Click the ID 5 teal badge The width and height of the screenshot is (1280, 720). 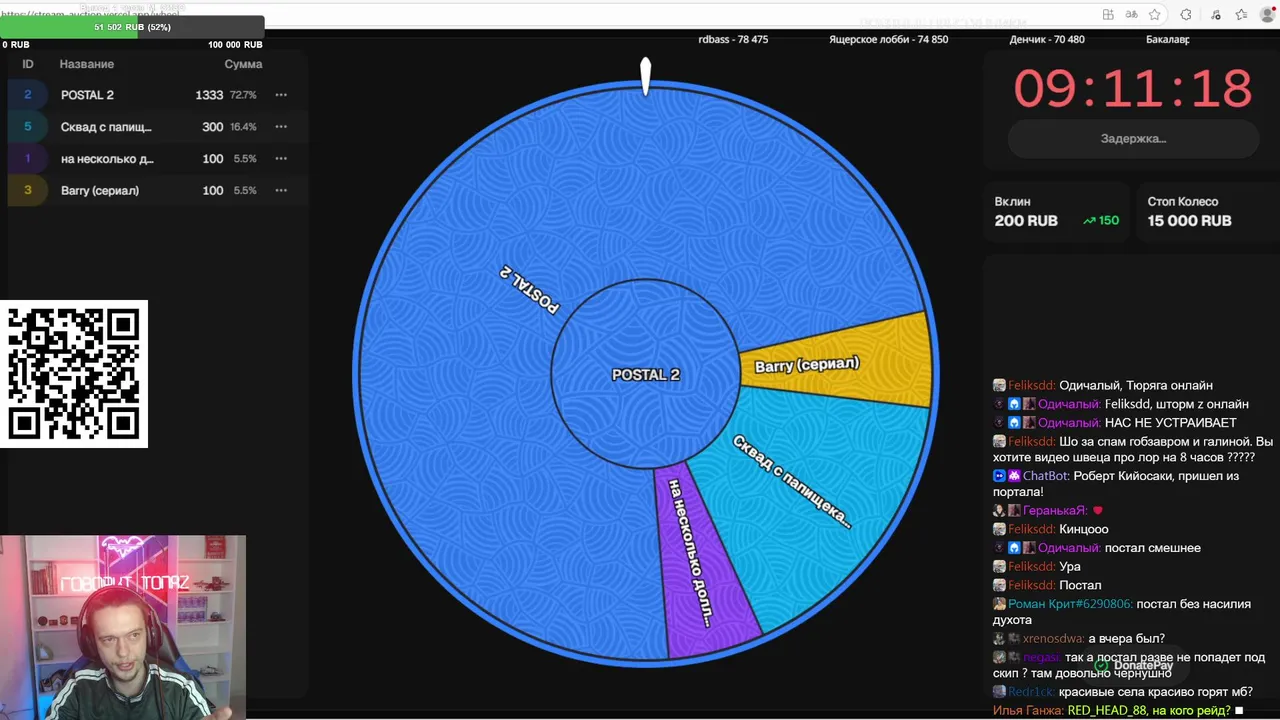[27, 127]
